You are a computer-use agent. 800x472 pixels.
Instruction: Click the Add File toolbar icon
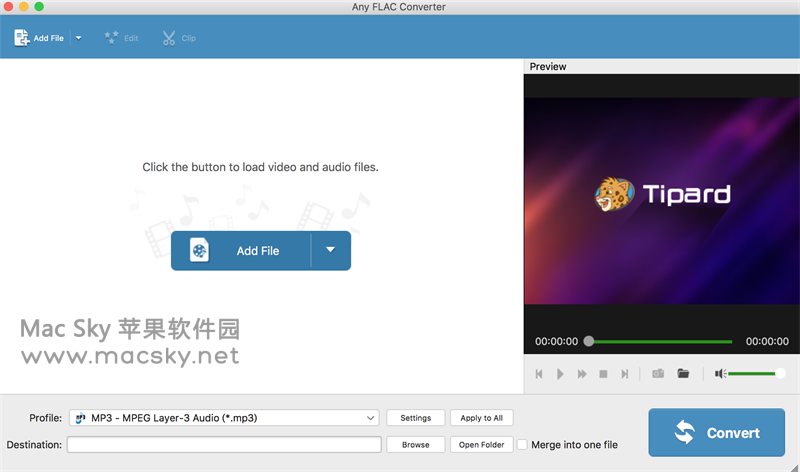21,38
